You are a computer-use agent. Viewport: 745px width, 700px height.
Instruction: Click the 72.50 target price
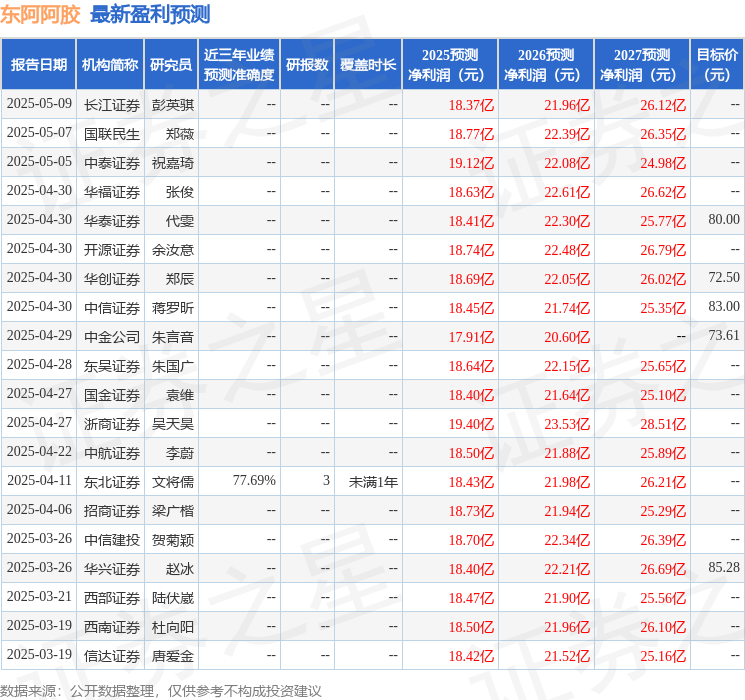pos(724,278)
